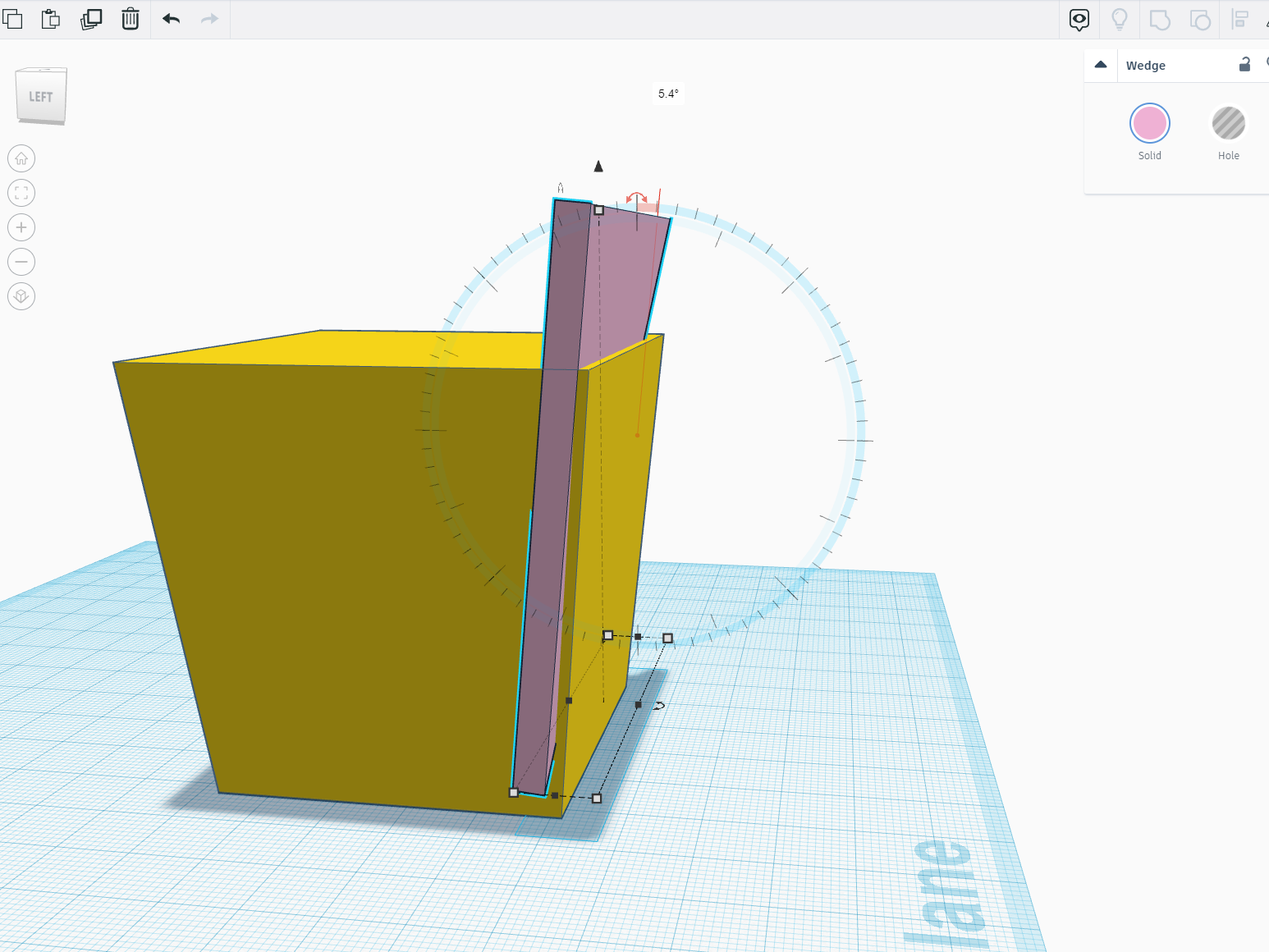Click the white top height handle
1269x952 pixels.
(599, 210)
